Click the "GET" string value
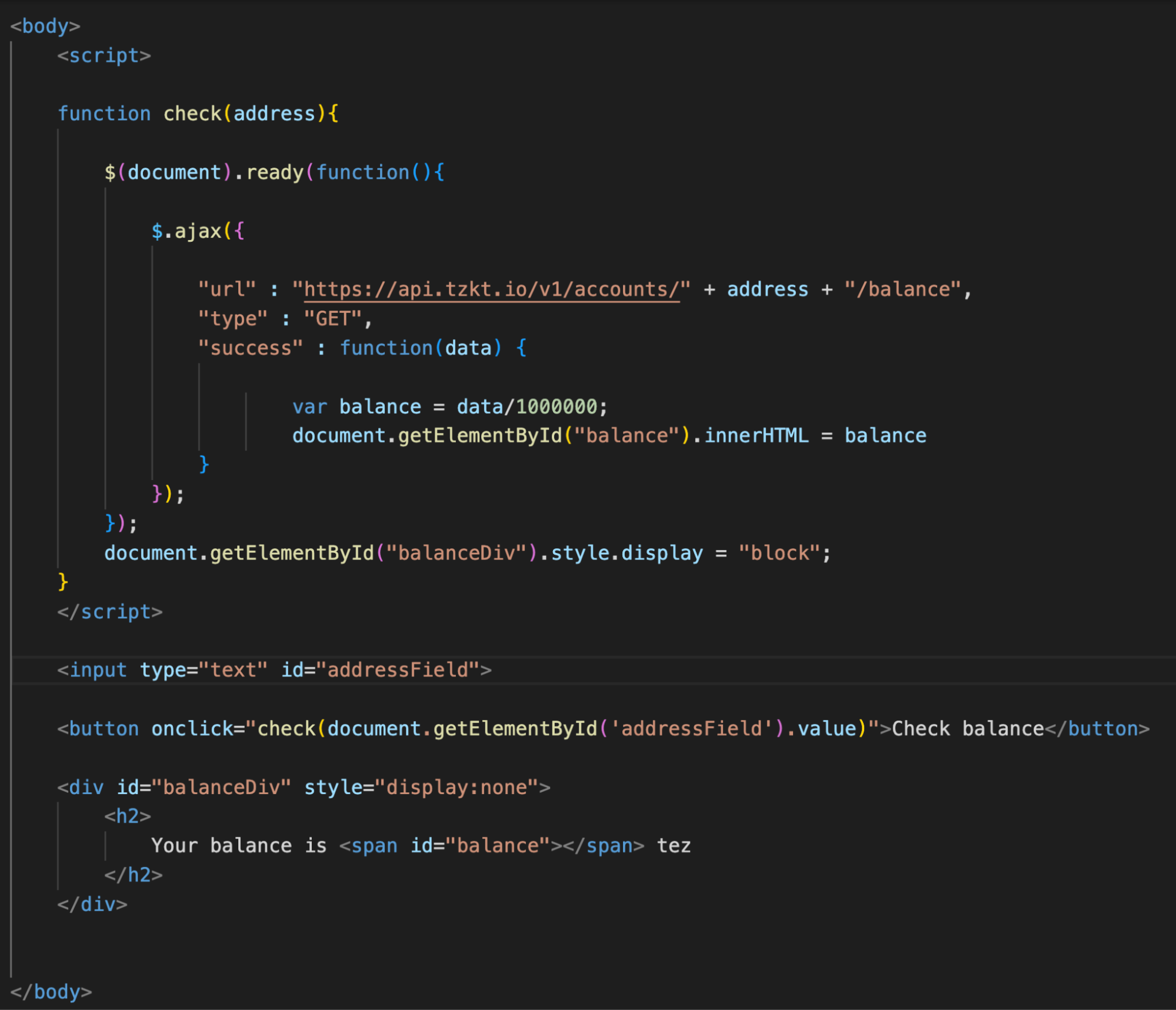The image size is (1176, 1010). (332, 319)
